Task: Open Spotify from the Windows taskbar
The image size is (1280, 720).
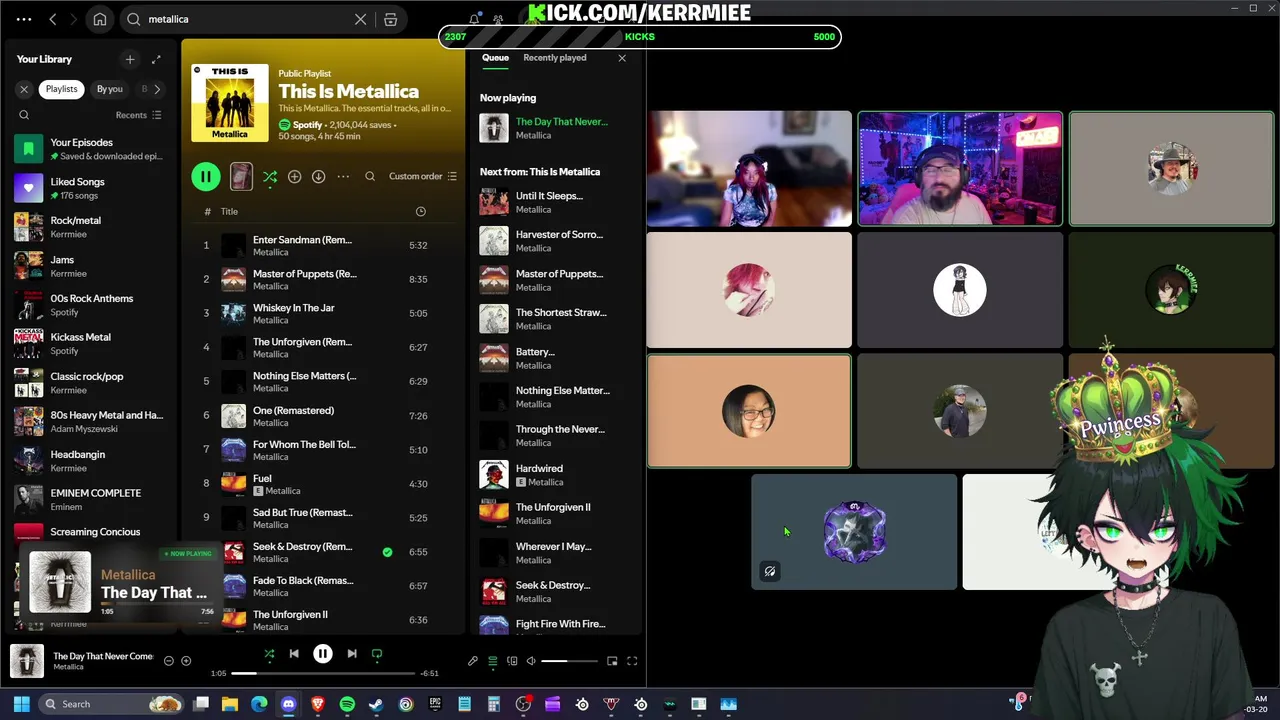Action: pos(347,704)
